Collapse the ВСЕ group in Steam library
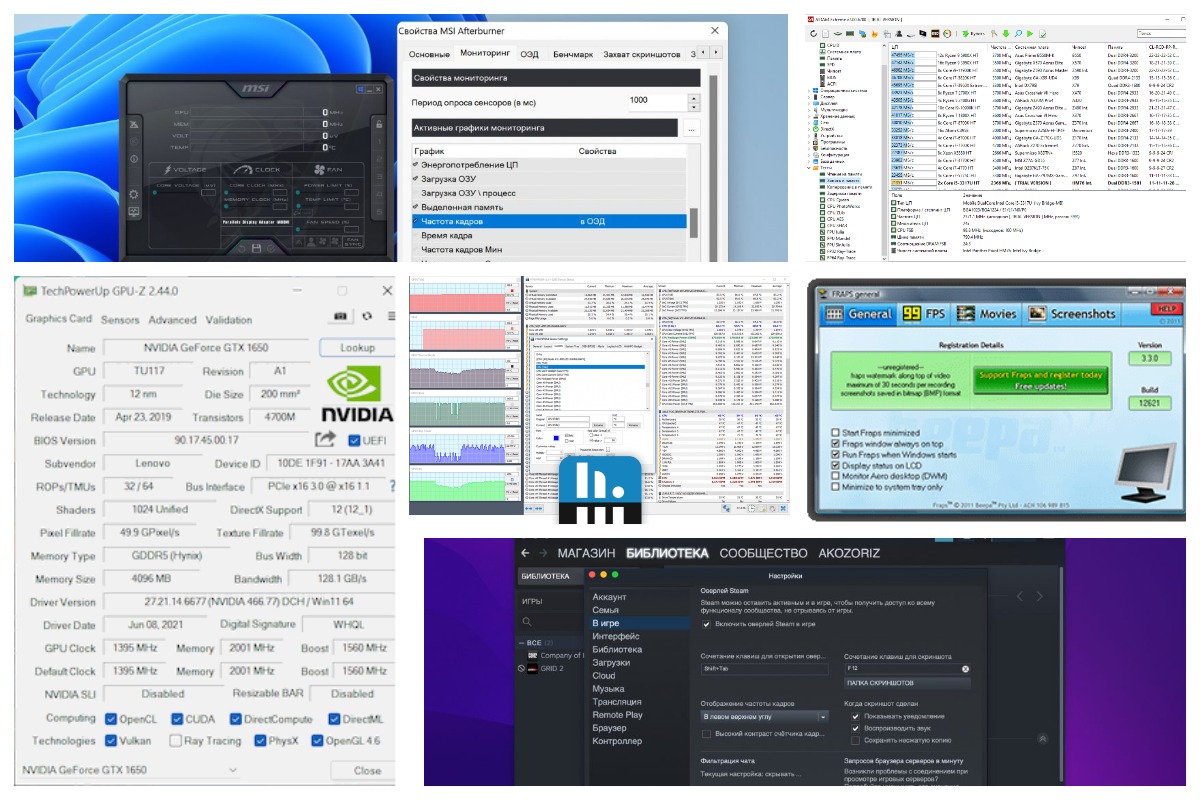Screen dimensions: 1200x800 pos(521,643)
